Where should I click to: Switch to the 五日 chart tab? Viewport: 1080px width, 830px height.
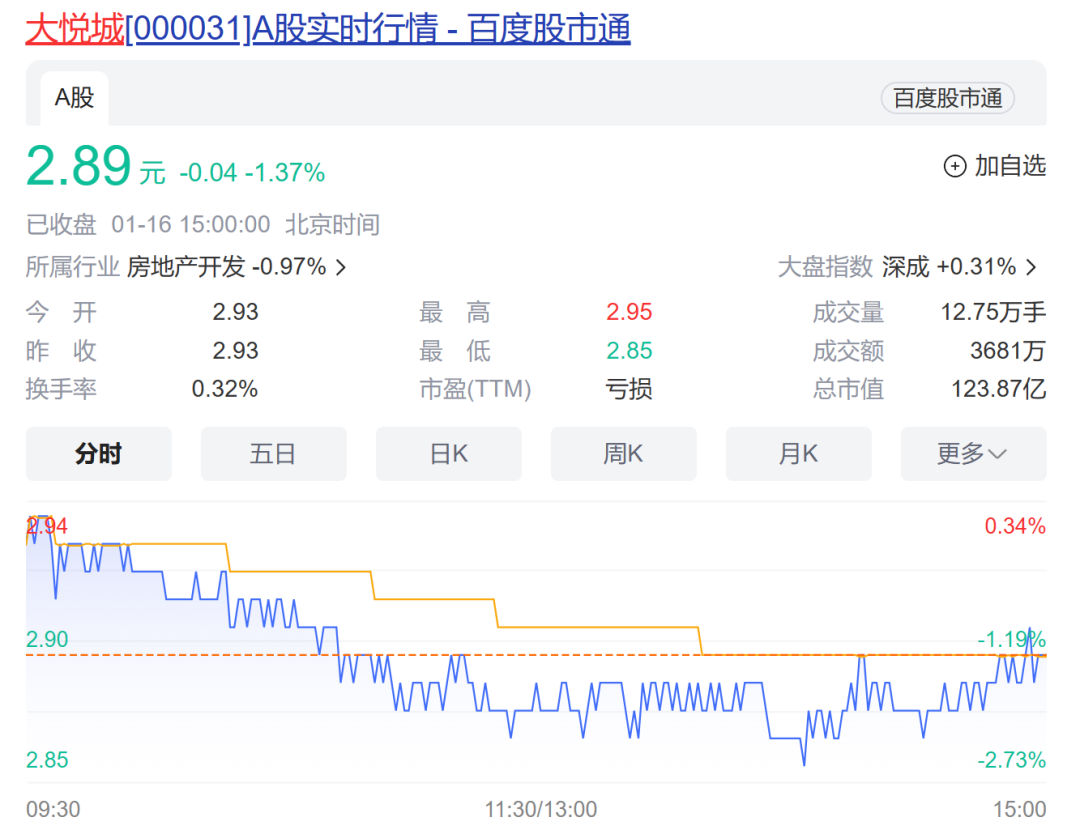pyautogui.click(x=273, y=454)
